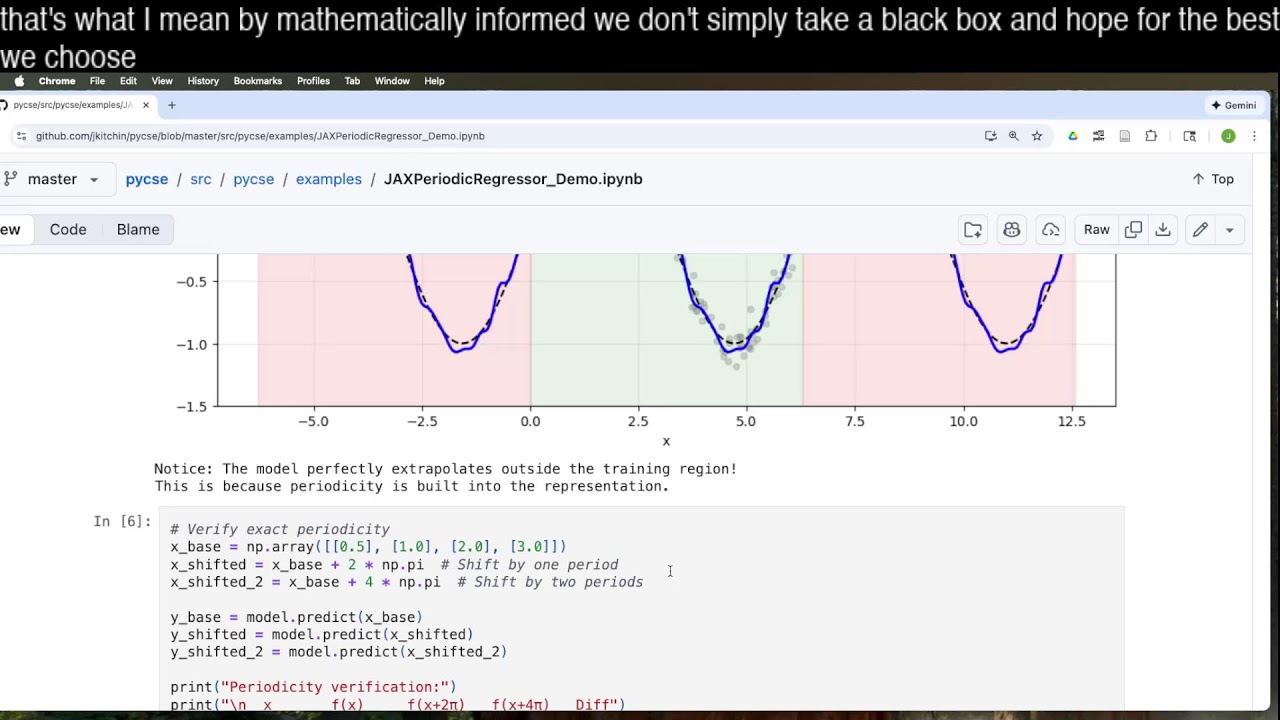Open the green J profile avatar
Screen dimensions: 1280x720
[1228, 136]
